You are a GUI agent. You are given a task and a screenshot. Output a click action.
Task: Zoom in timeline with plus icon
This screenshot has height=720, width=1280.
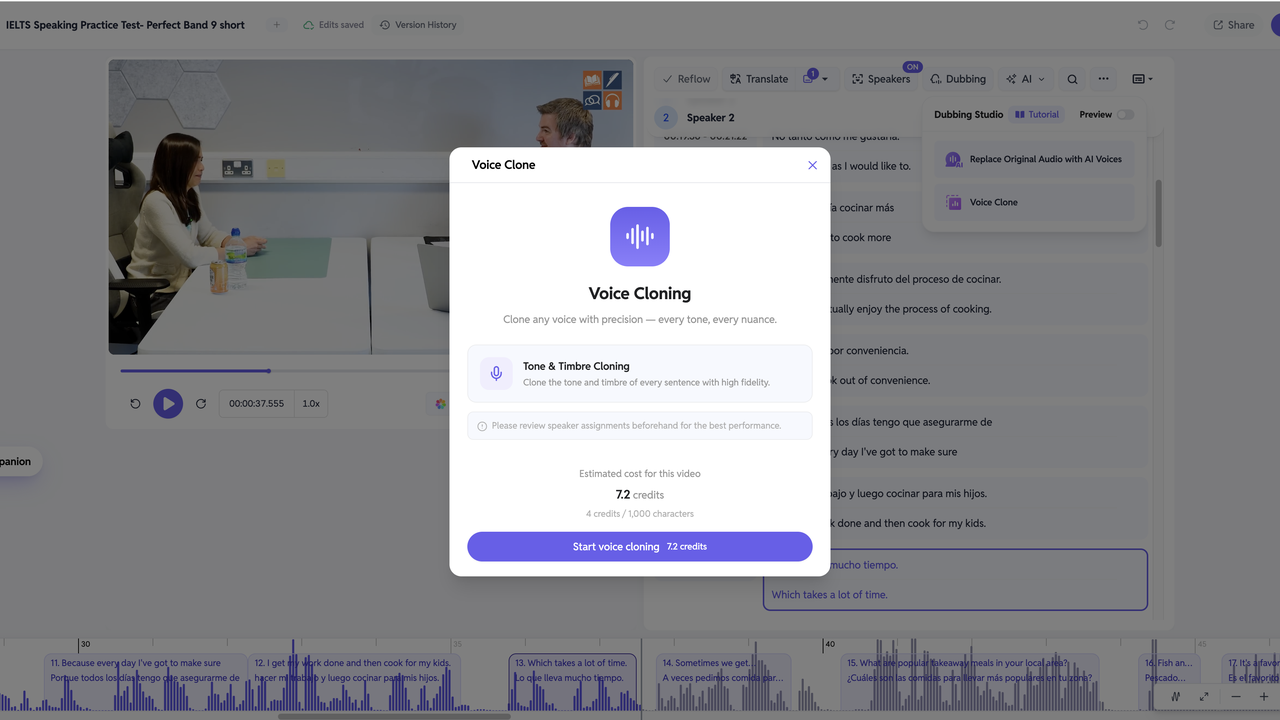(1264, 697)
